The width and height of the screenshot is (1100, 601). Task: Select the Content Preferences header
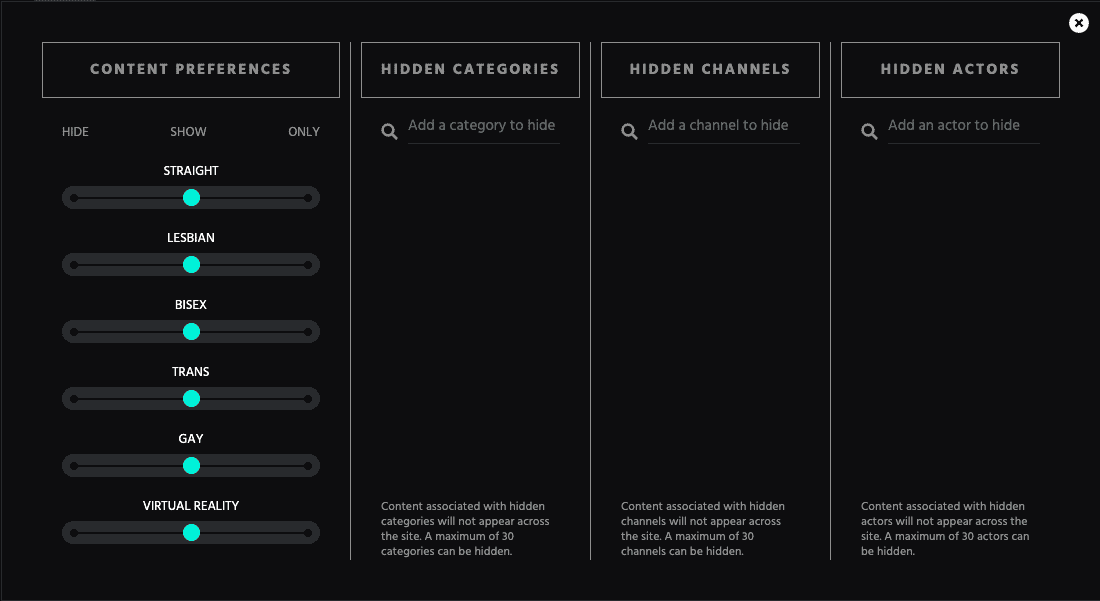click(x=191, y=69)
